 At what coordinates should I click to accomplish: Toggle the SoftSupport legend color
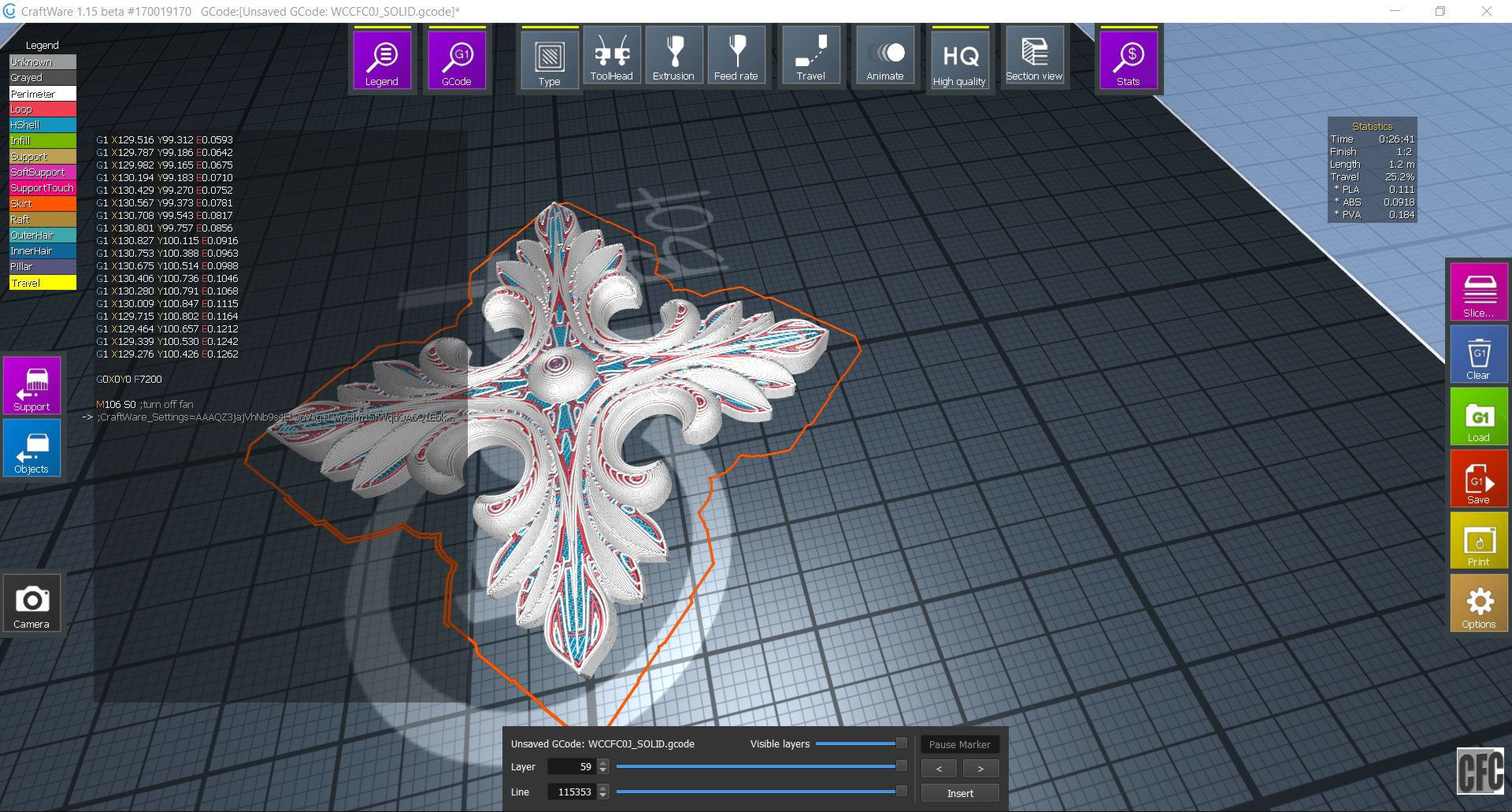[x=43, y=172]
